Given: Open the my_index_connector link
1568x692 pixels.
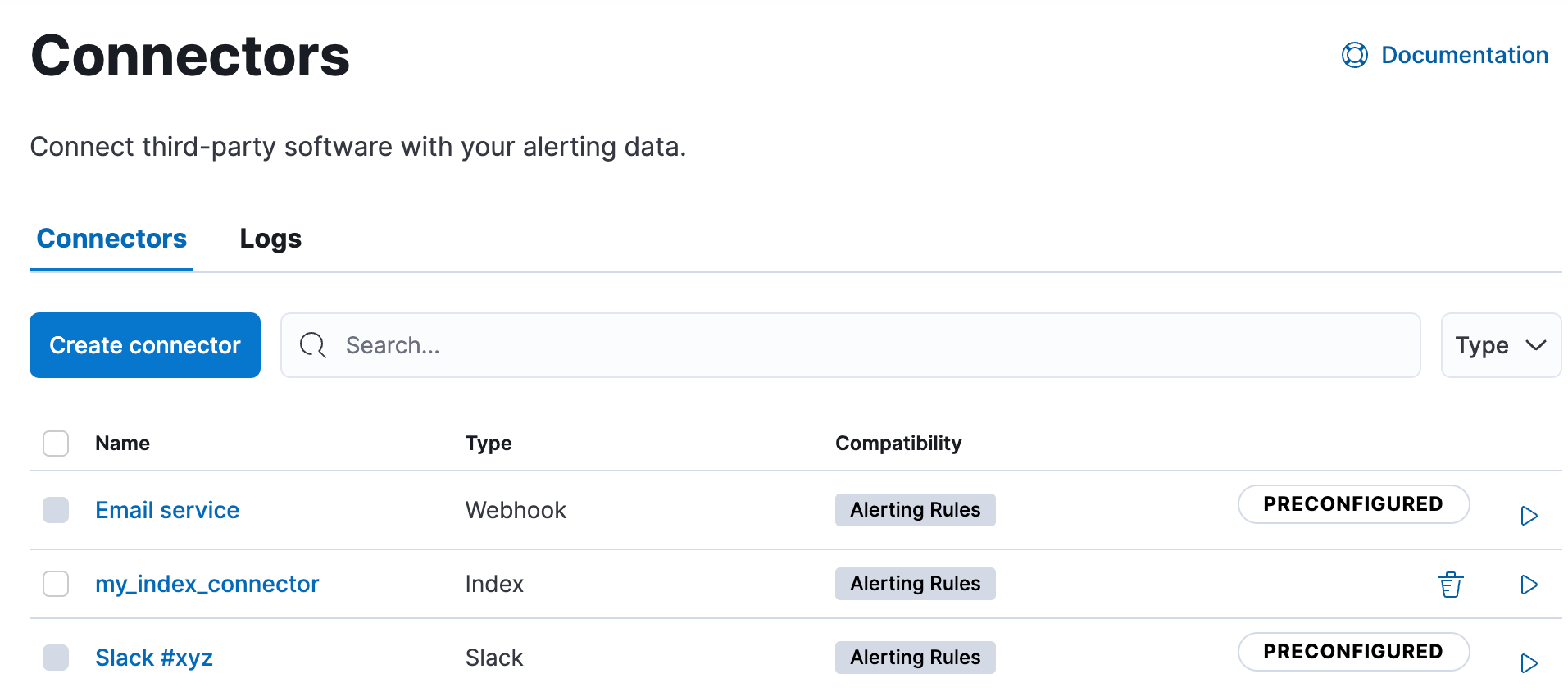Looking at the screenshot, I should [x=207, y=584].
